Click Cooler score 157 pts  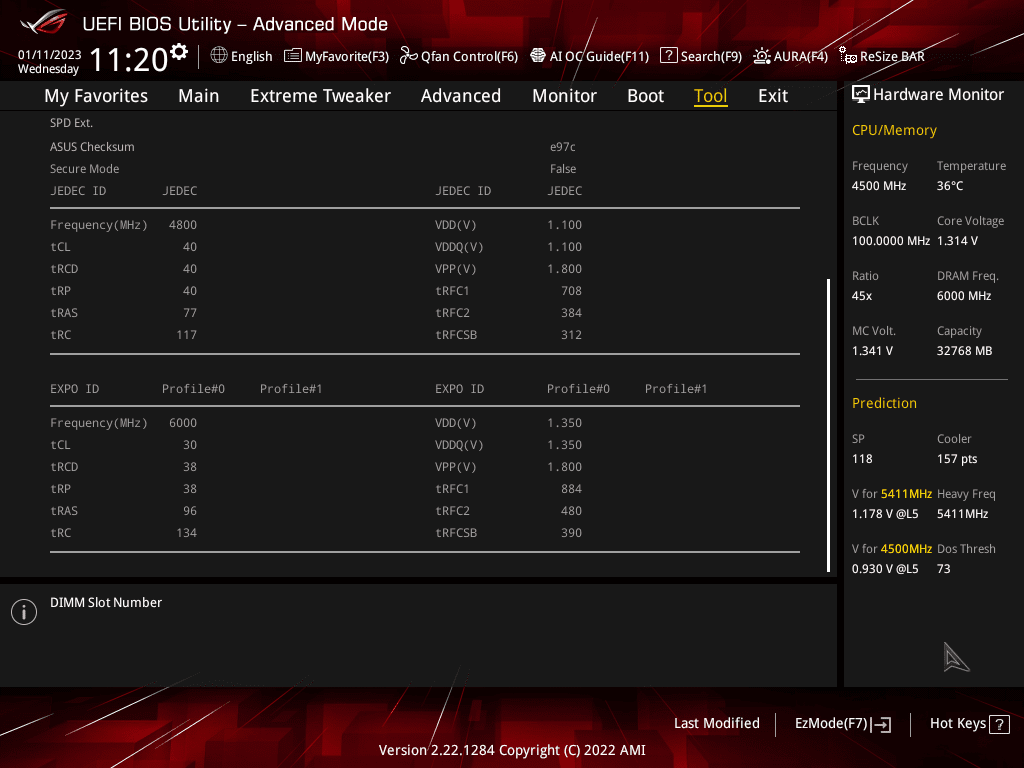(957, 459)
